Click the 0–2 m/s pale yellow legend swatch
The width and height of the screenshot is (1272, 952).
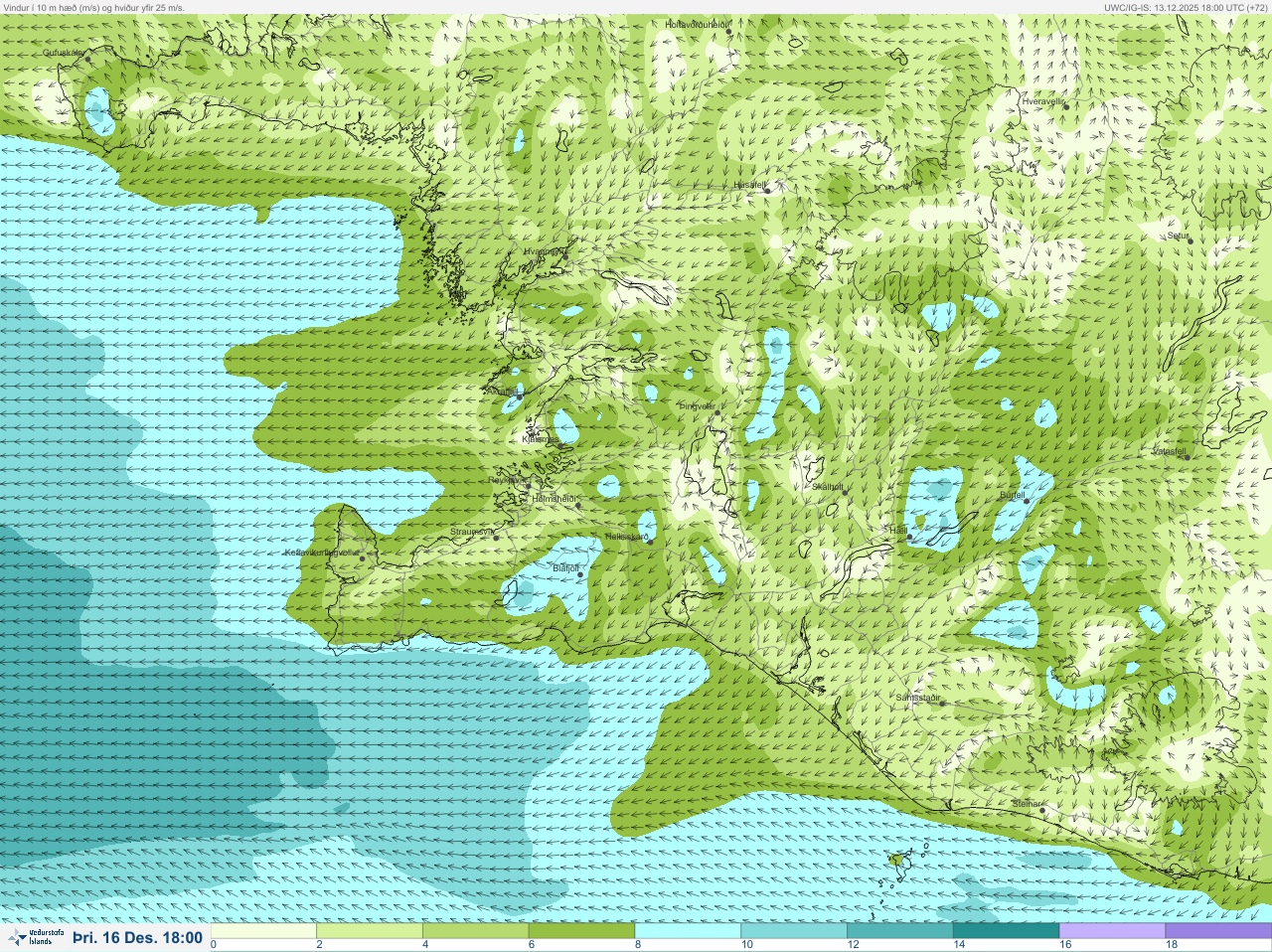[x=263, y=931]
